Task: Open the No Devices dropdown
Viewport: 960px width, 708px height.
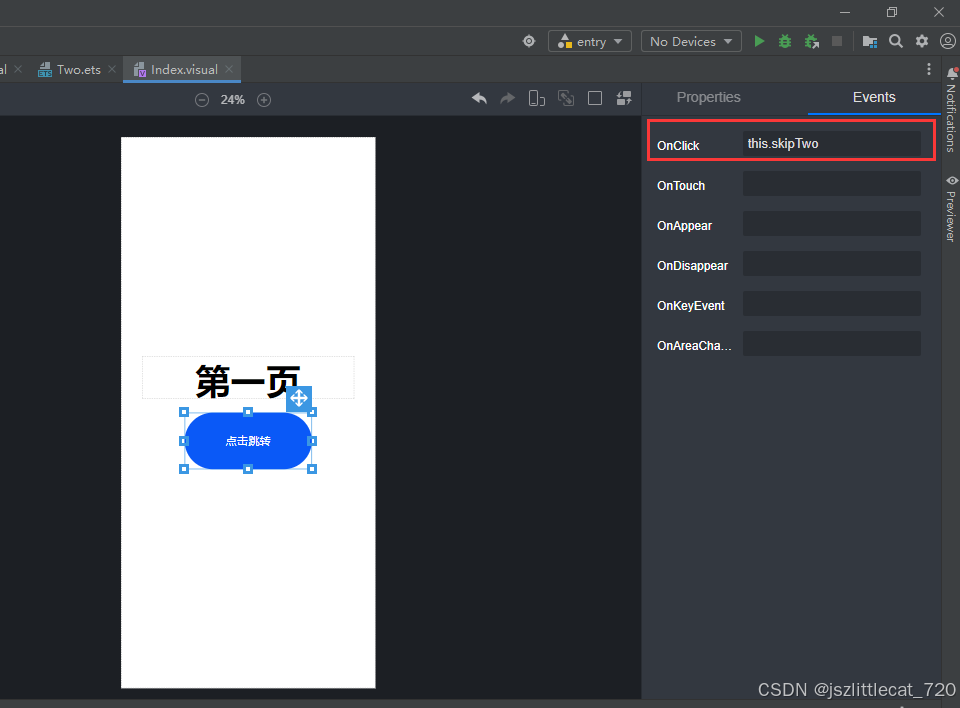Action: click(x=690, y=41)
